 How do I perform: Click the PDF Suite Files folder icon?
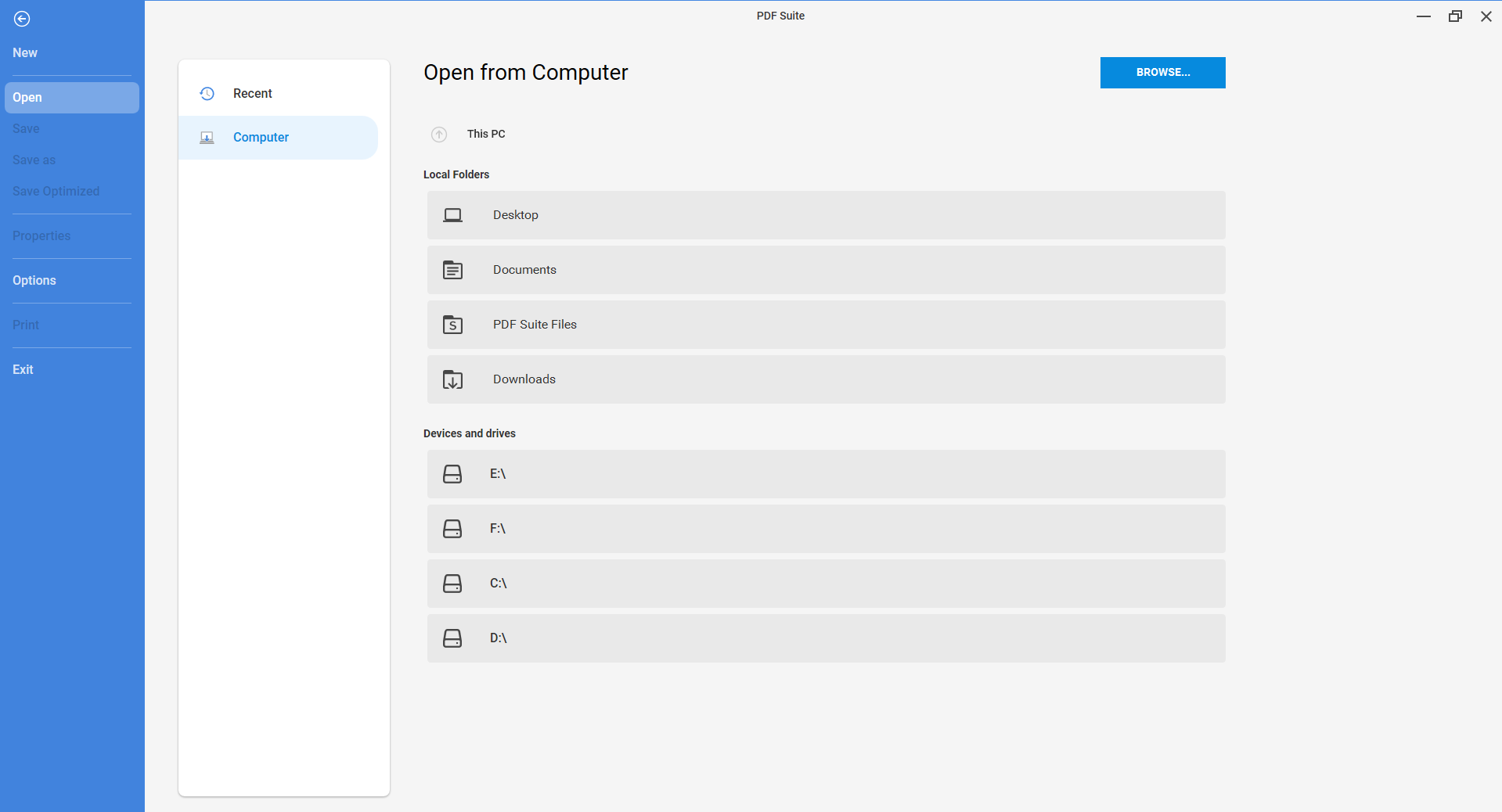pyautogui.click(x=452, y=325)
